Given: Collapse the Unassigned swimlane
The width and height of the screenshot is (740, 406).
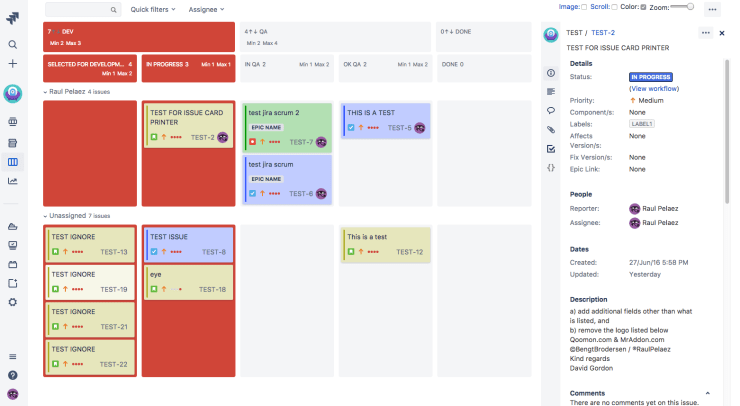Looking at the screenshot, I should point(45,215).
